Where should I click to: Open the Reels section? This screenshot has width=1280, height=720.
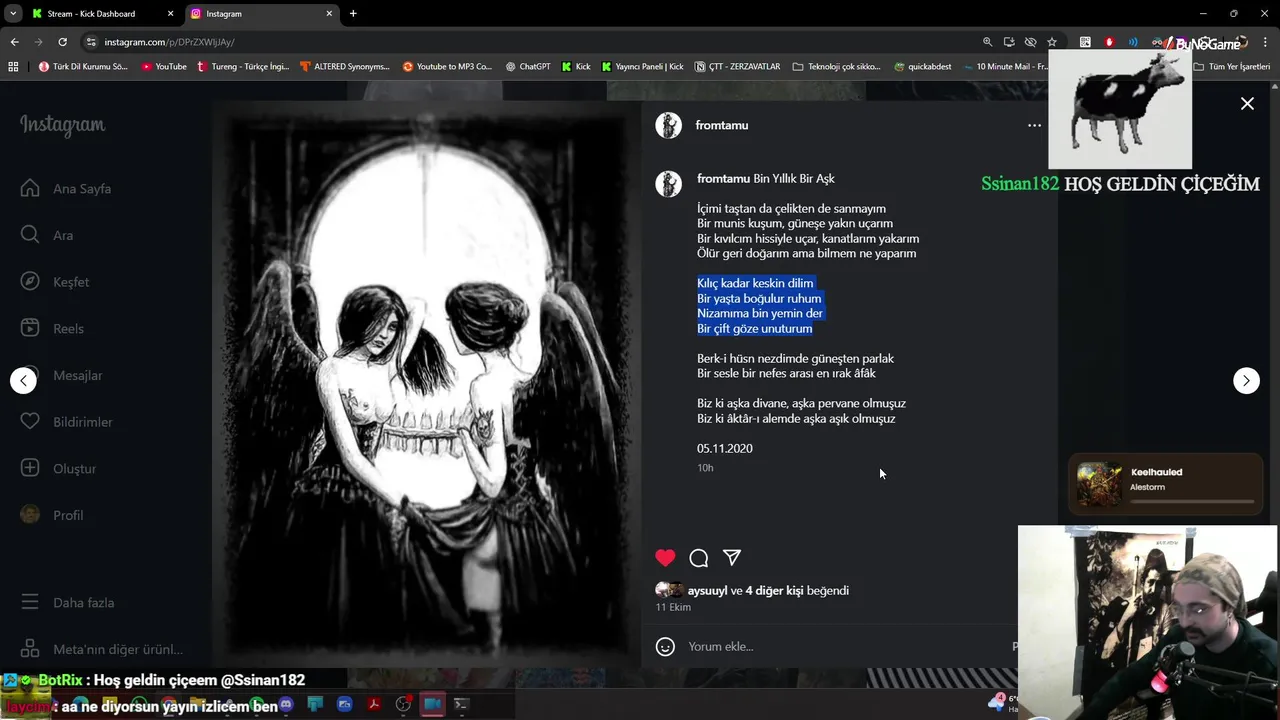click(x=52, y=329)
